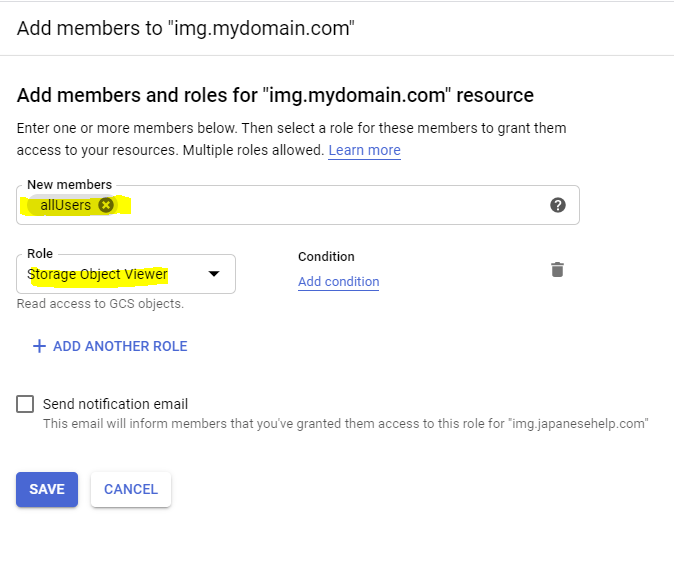Click 'This email will inform members' description

(x=346, y=424)
